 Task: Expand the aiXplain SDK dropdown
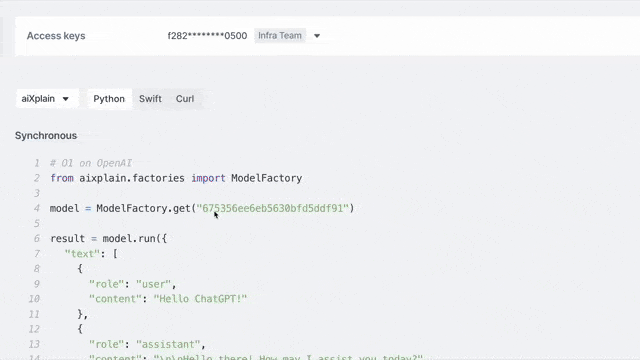pos(45,99)
